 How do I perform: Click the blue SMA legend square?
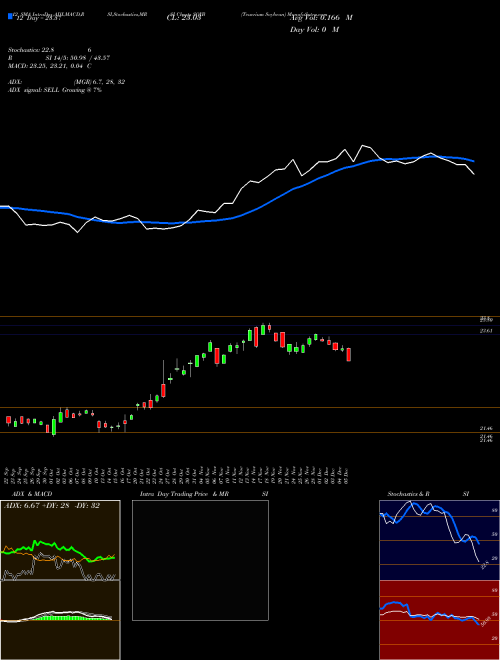coord(11,16)
